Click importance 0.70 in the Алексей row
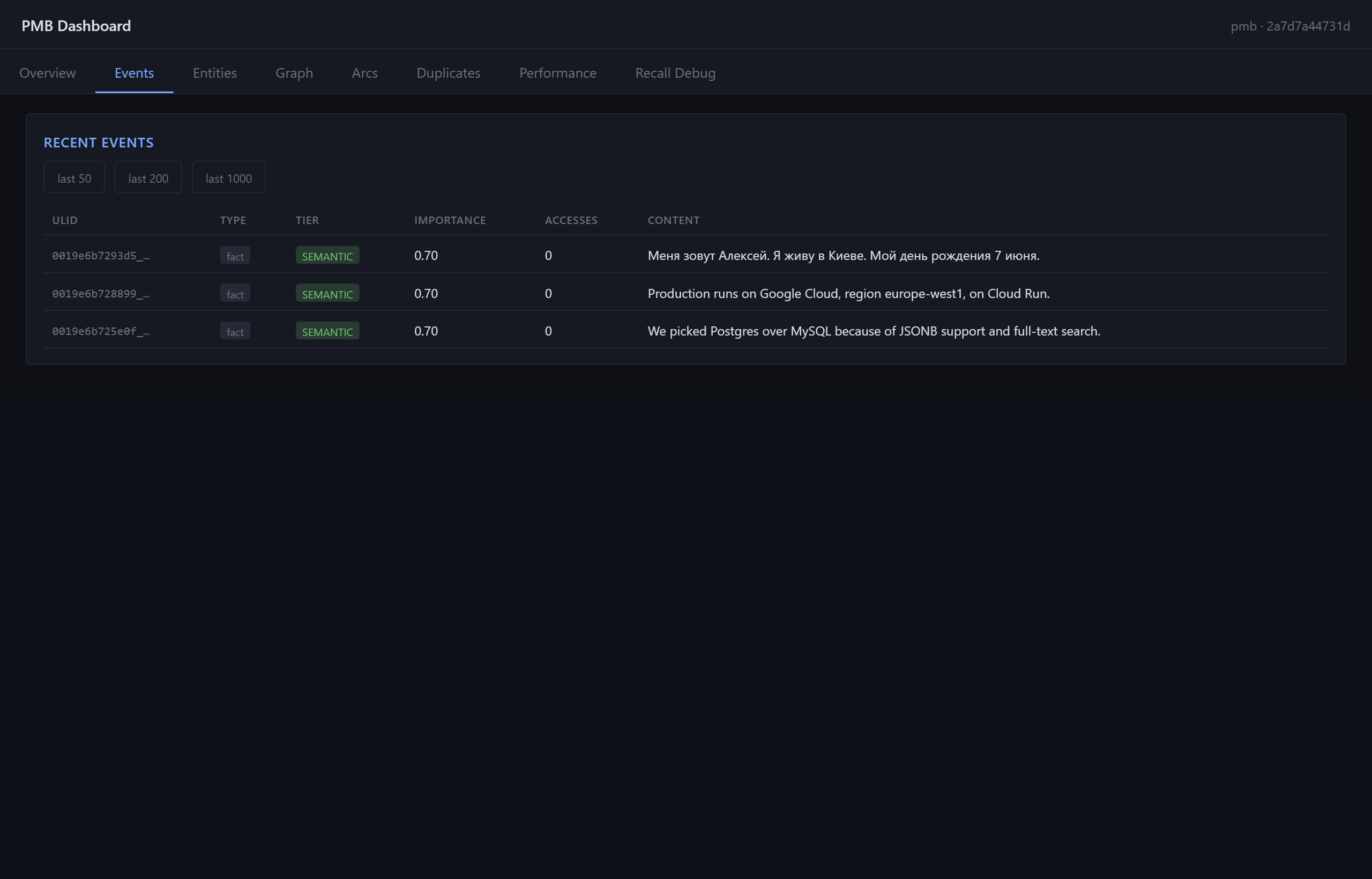Viewport: 1372px width, 879px height. [x=426, y=256]
